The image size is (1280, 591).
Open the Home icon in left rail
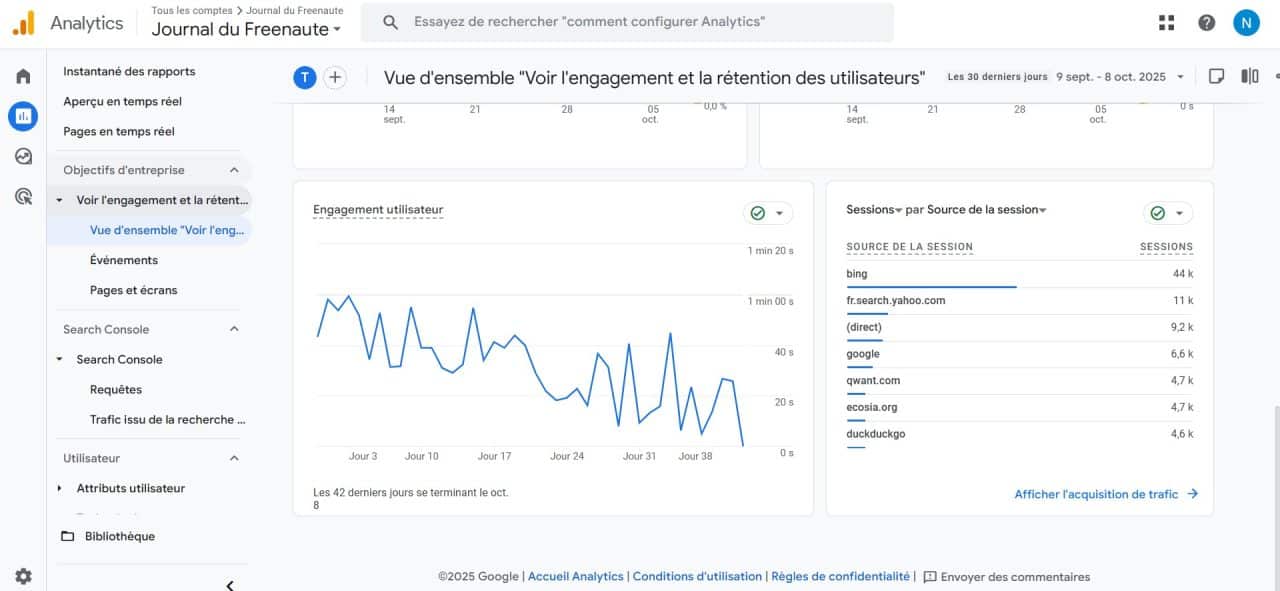pyautogui.click(x=23, y=76)
